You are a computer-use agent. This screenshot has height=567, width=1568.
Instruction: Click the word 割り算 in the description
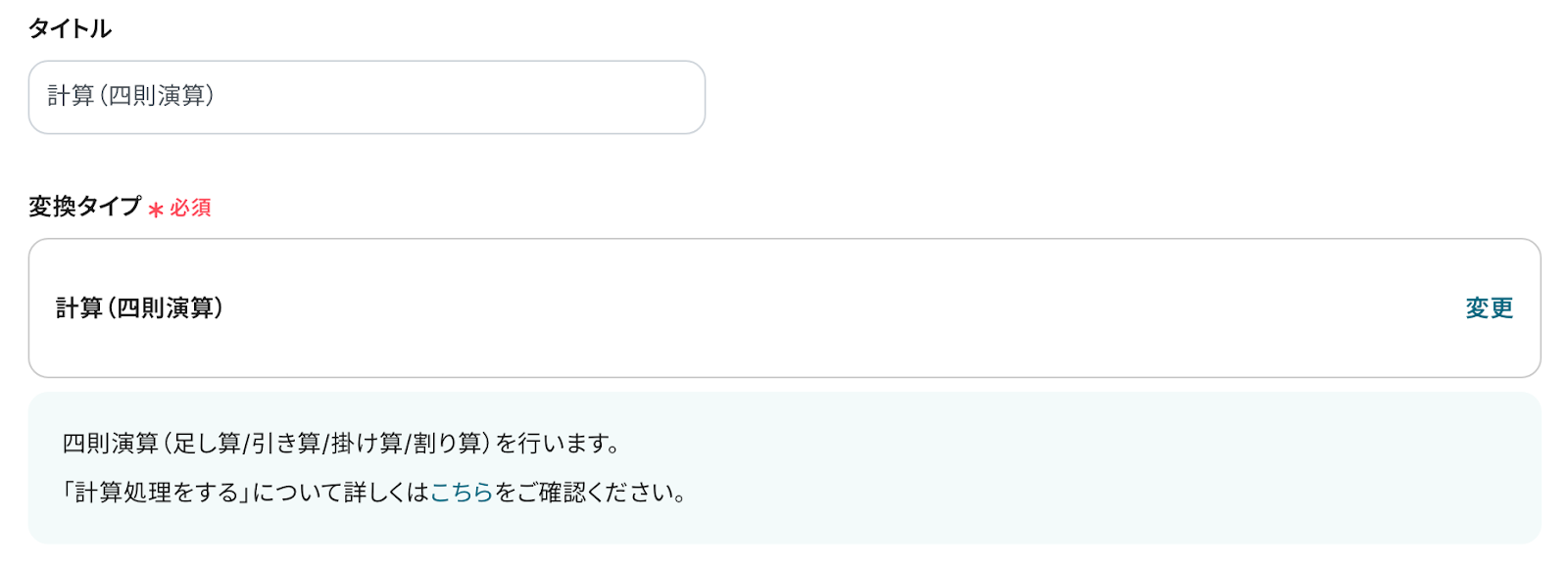pyautogui.click(x=446, y=443)
